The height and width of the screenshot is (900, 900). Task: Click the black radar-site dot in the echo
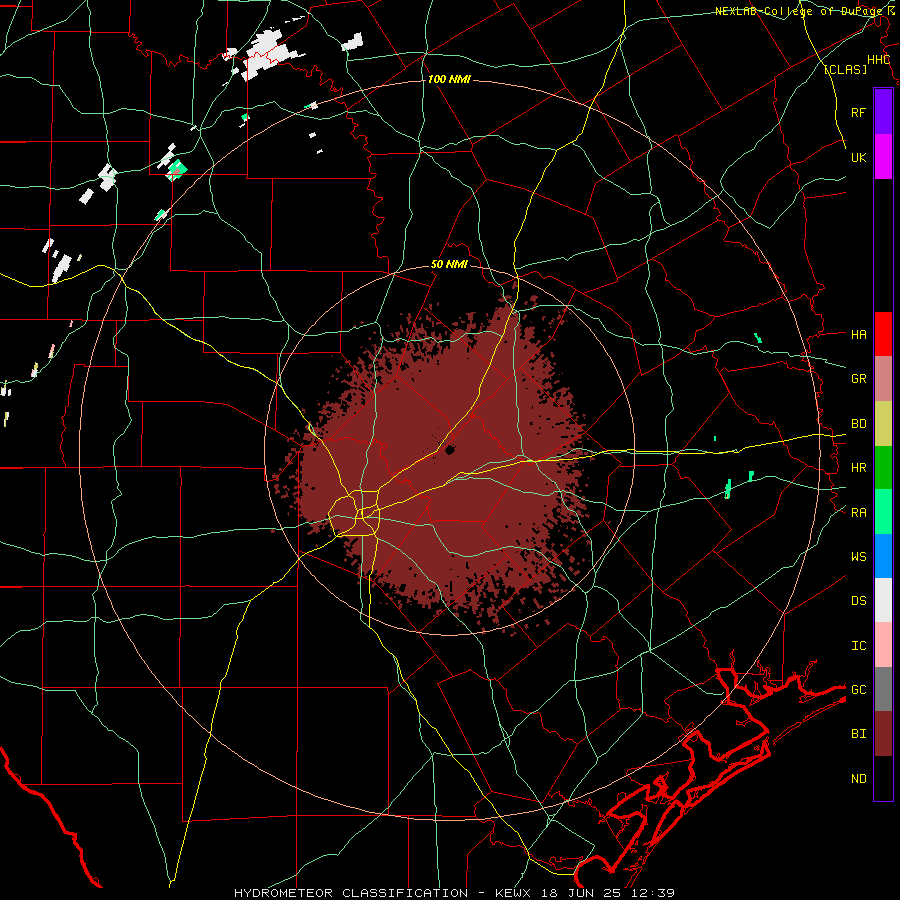450,450
